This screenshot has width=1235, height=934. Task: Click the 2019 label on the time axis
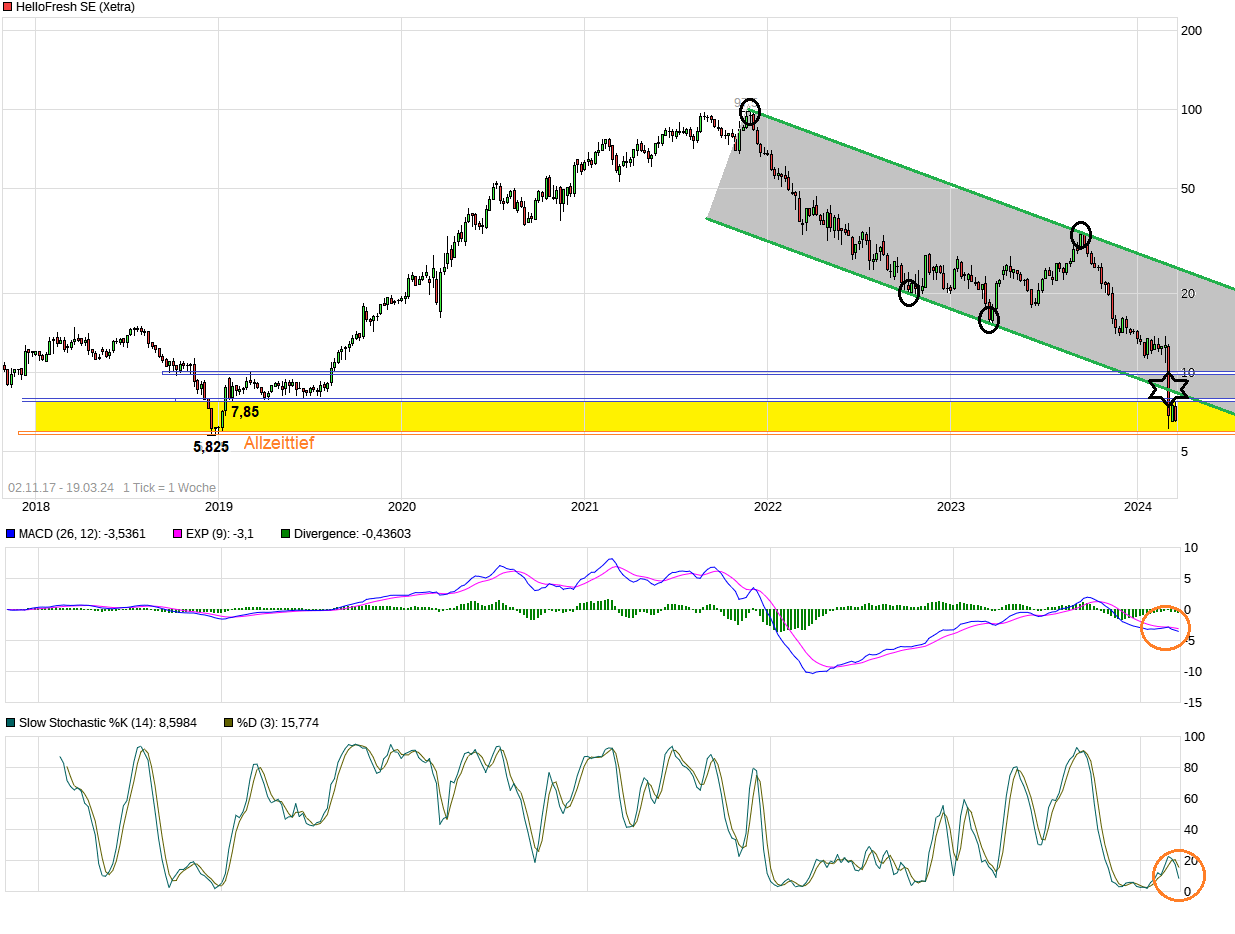tap(218, 507)
